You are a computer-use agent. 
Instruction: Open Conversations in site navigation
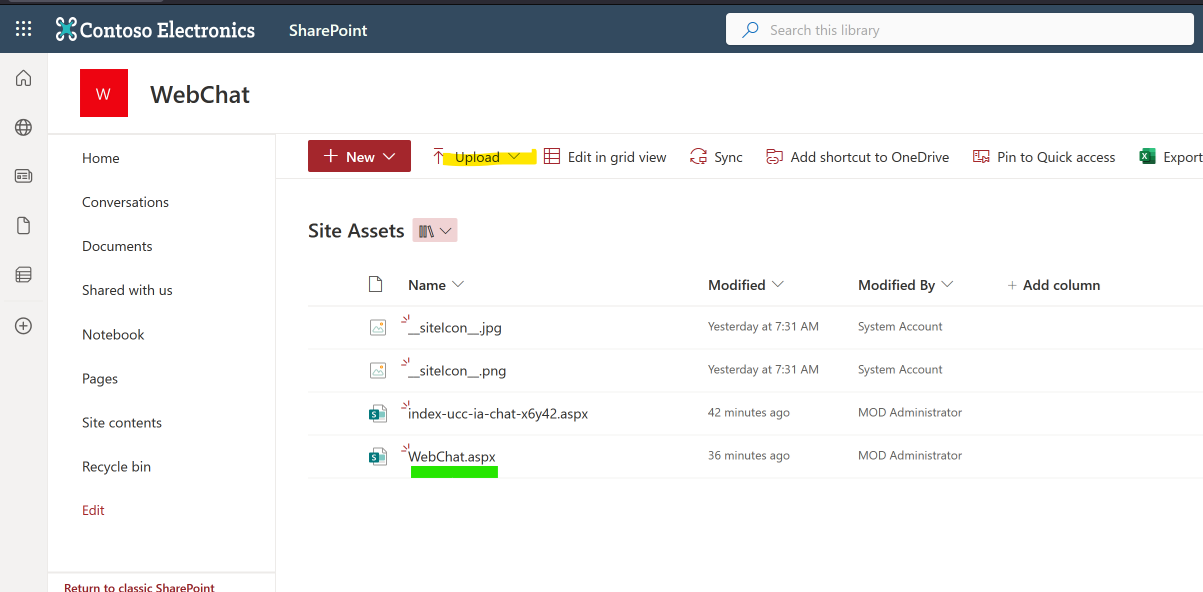tap(125, 202)
